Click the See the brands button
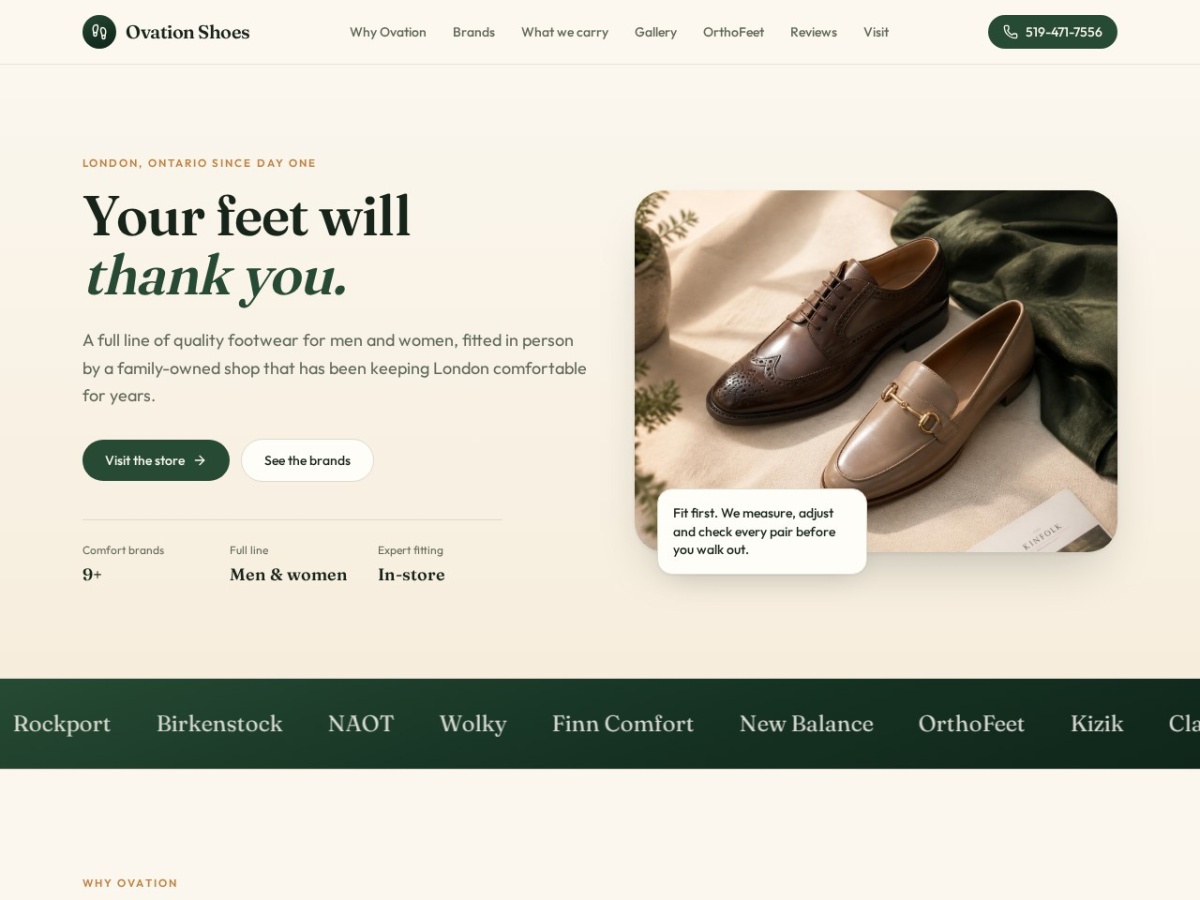The image size is (1200, 900). 307,460
